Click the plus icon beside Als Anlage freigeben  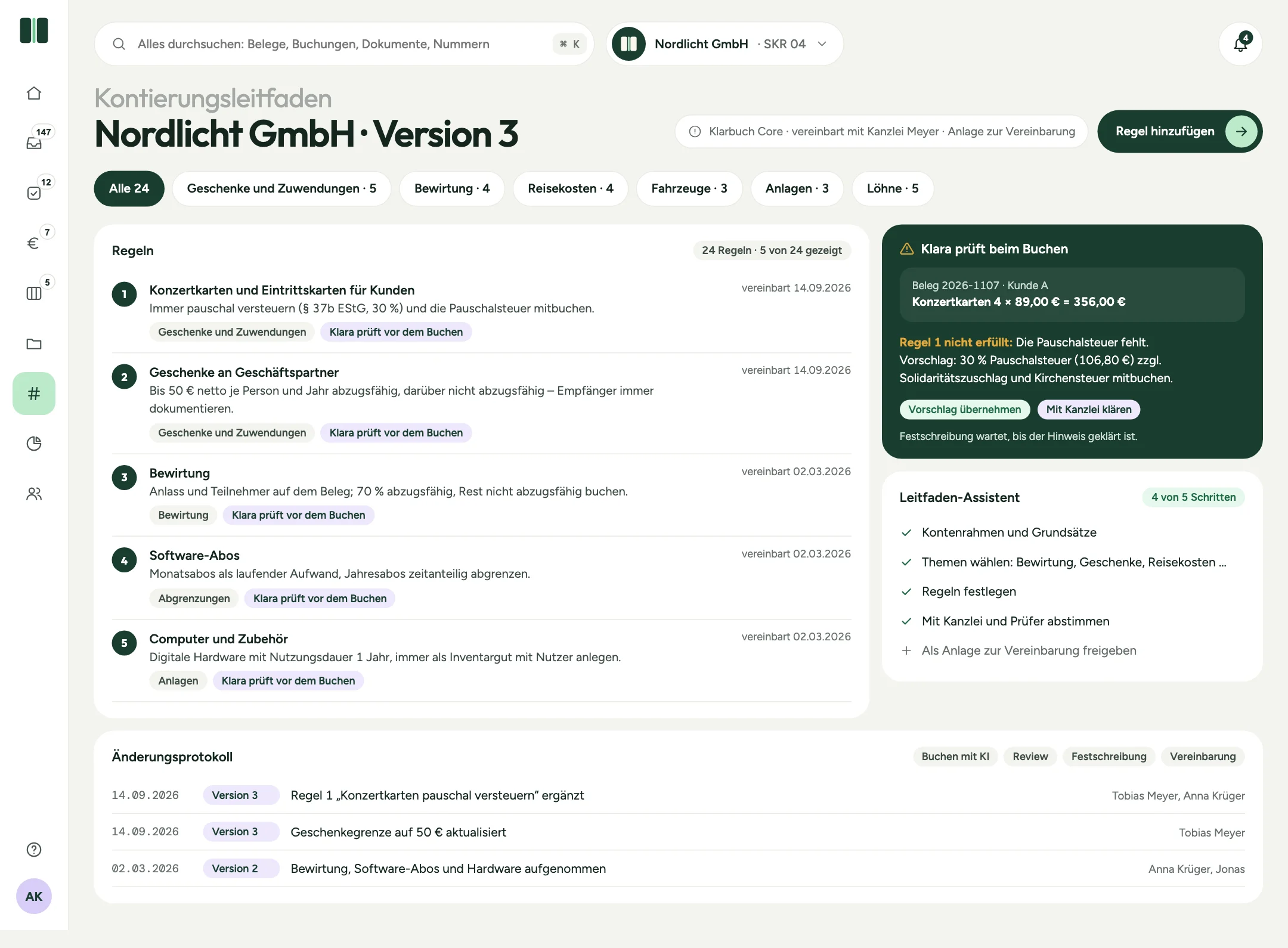906,650
